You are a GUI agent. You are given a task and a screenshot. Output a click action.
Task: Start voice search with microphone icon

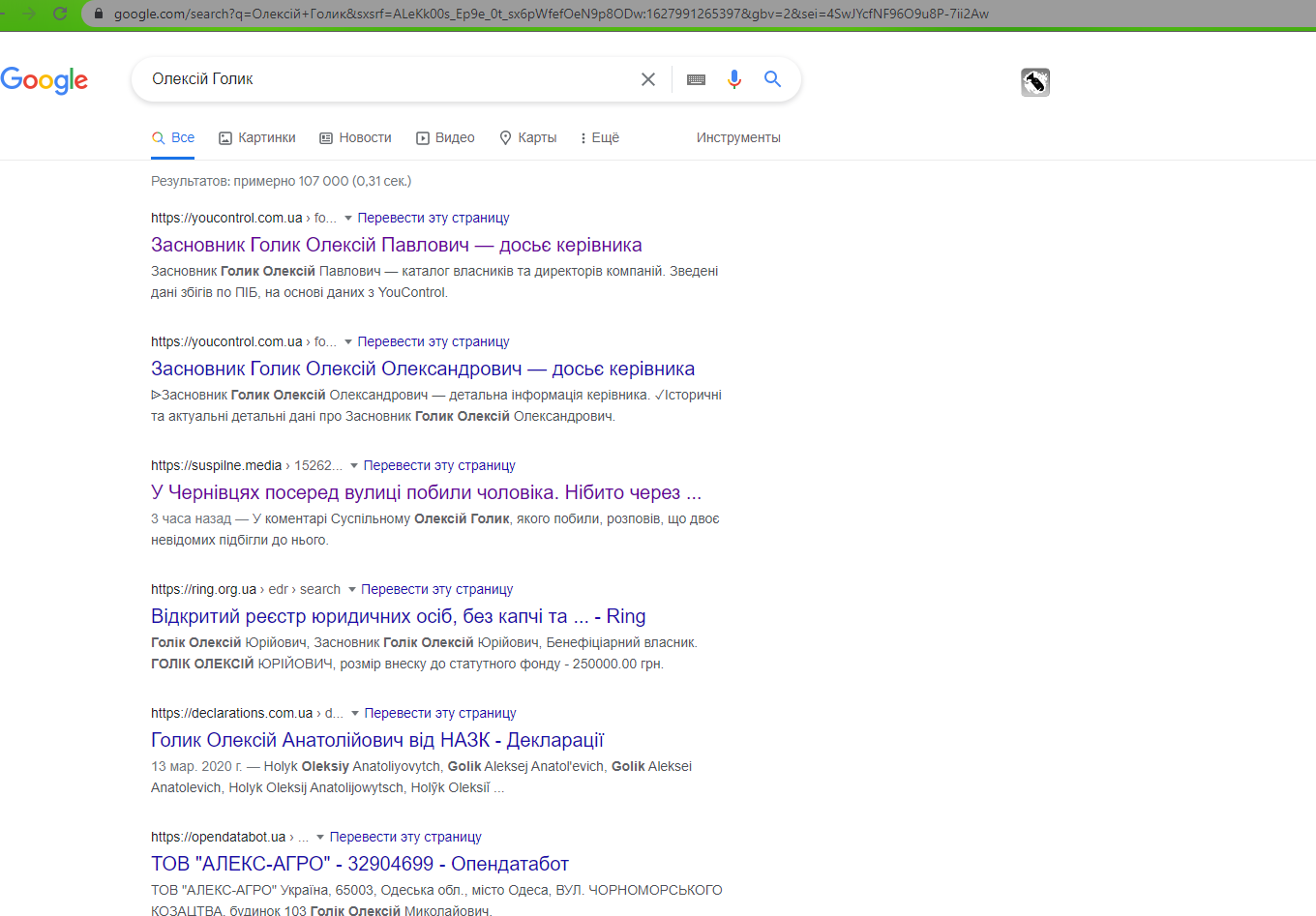[x=734, y=79]
